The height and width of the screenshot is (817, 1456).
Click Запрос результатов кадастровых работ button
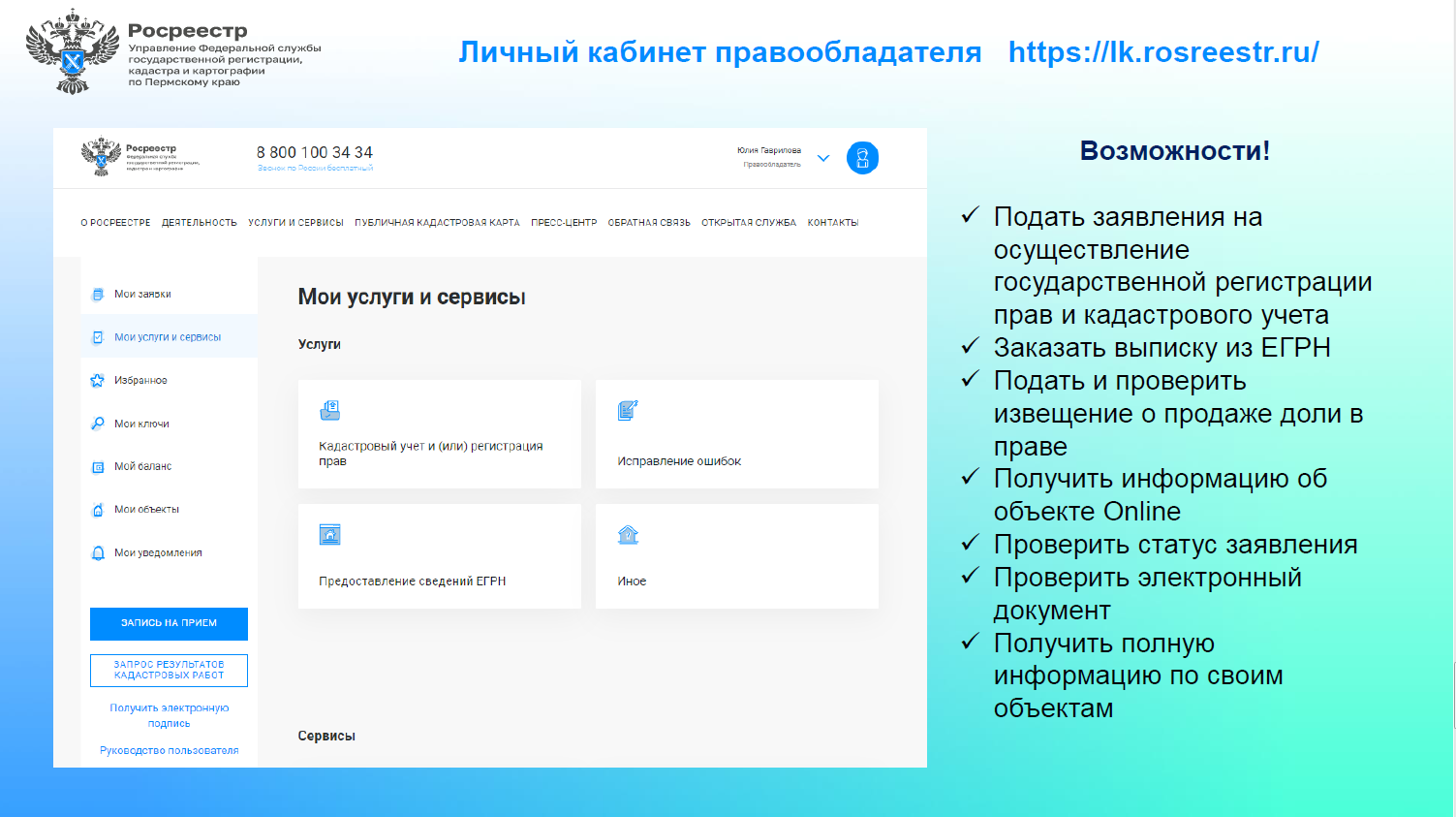pyautogui.click(x=169, y=671)
